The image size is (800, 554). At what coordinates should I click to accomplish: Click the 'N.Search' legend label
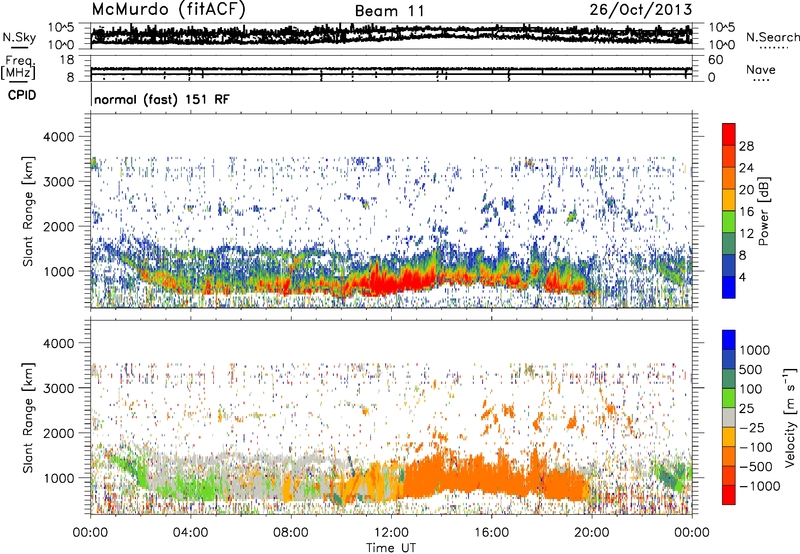pos(772,37)
